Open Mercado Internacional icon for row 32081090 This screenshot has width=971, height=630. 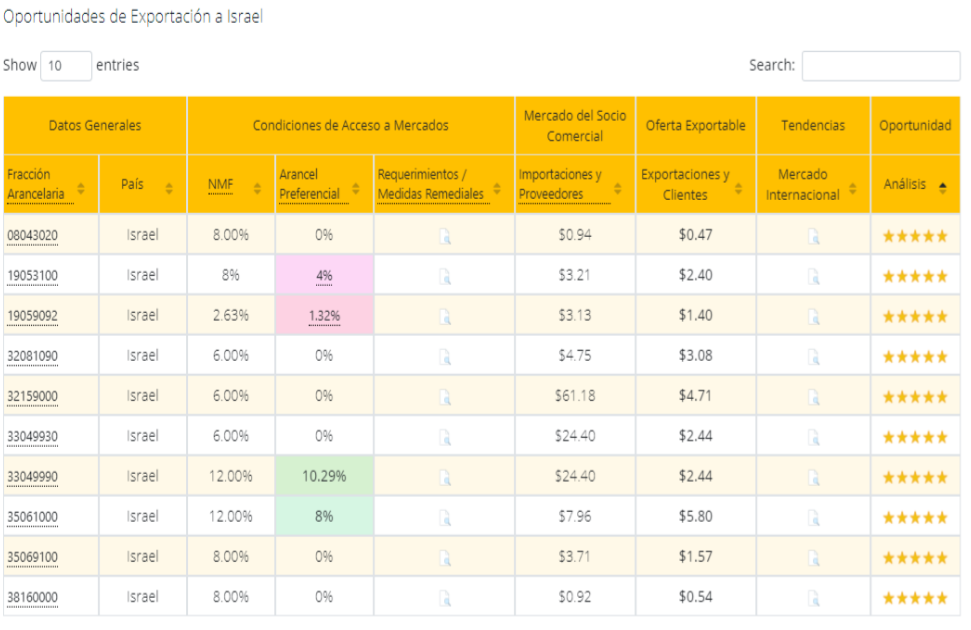point(813,356)
